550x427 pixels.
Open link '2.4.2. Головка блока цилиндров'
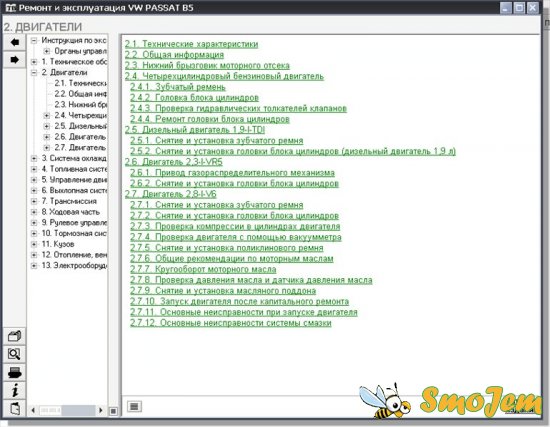[x=194, y=98]
